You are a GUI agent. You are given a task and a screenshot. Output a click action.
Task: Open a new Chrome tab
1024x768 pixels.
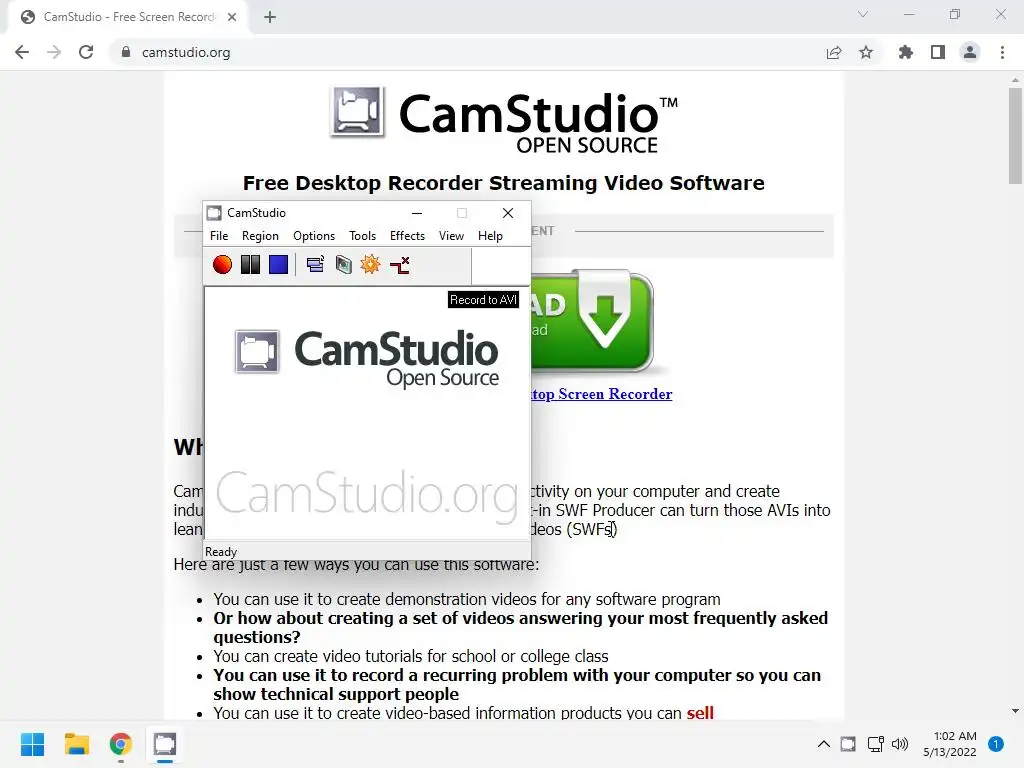[x=270, y=17]
